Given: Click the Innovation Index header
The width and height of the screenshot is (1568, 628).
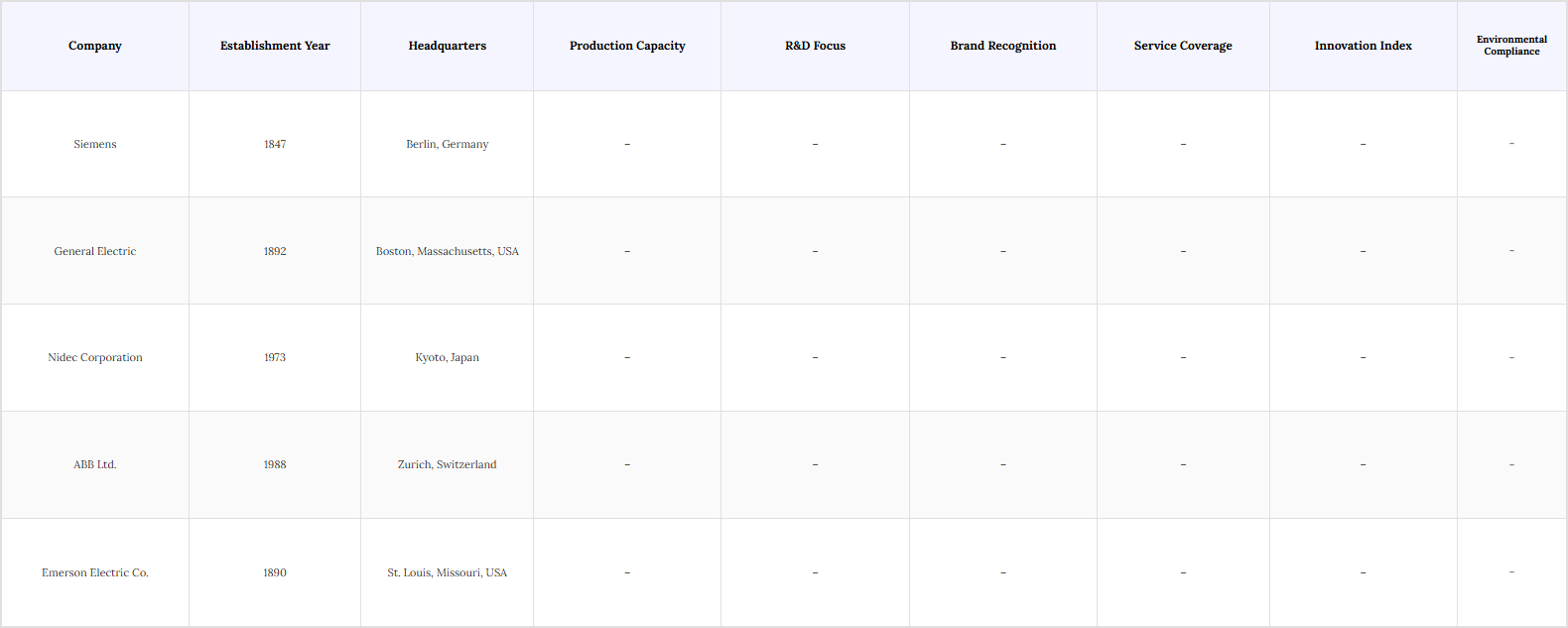Looking at the screenshot, I should pyautogui.click(x=1363, y=46).
